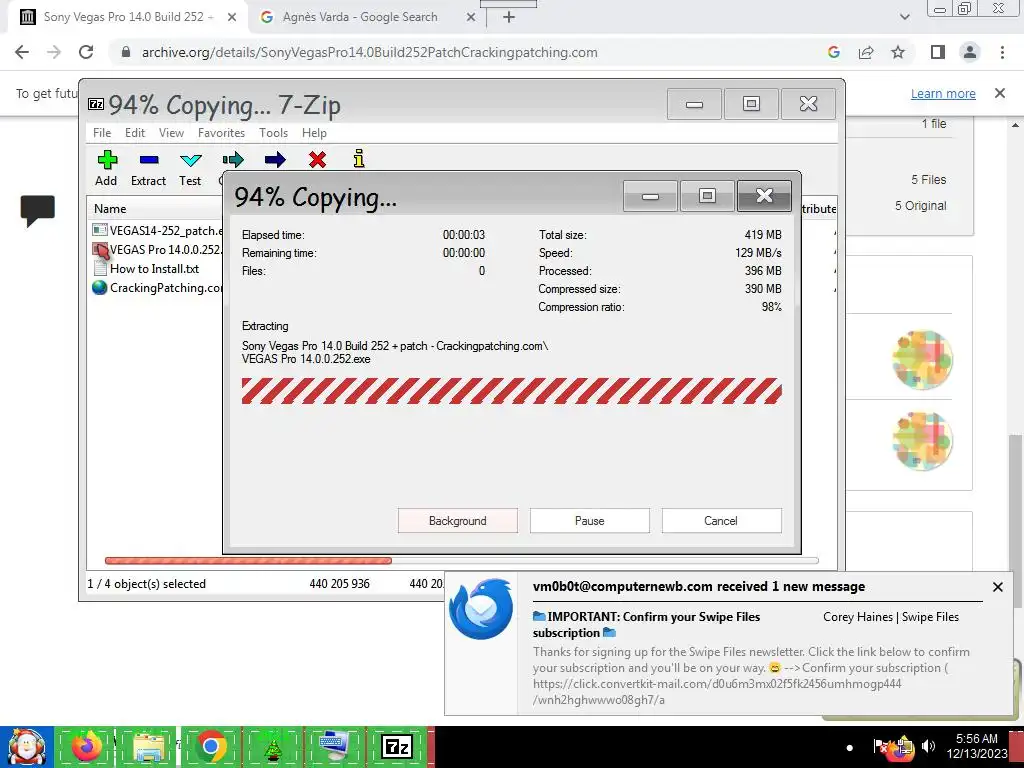Open the Christmas tree app in taskbar
This screenshot has width=1024, height=768.
point(272,747)
